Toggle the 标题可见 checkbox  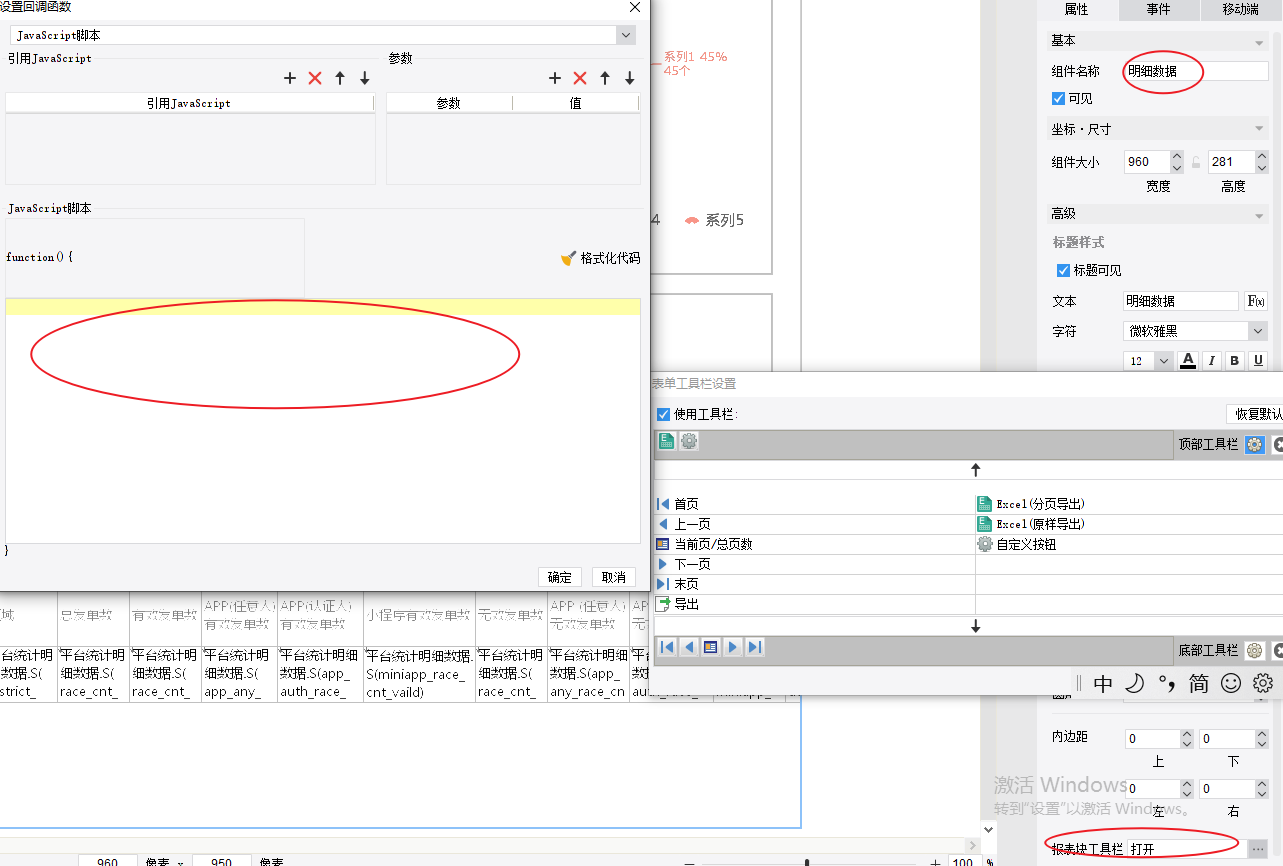click(1063, 270)
